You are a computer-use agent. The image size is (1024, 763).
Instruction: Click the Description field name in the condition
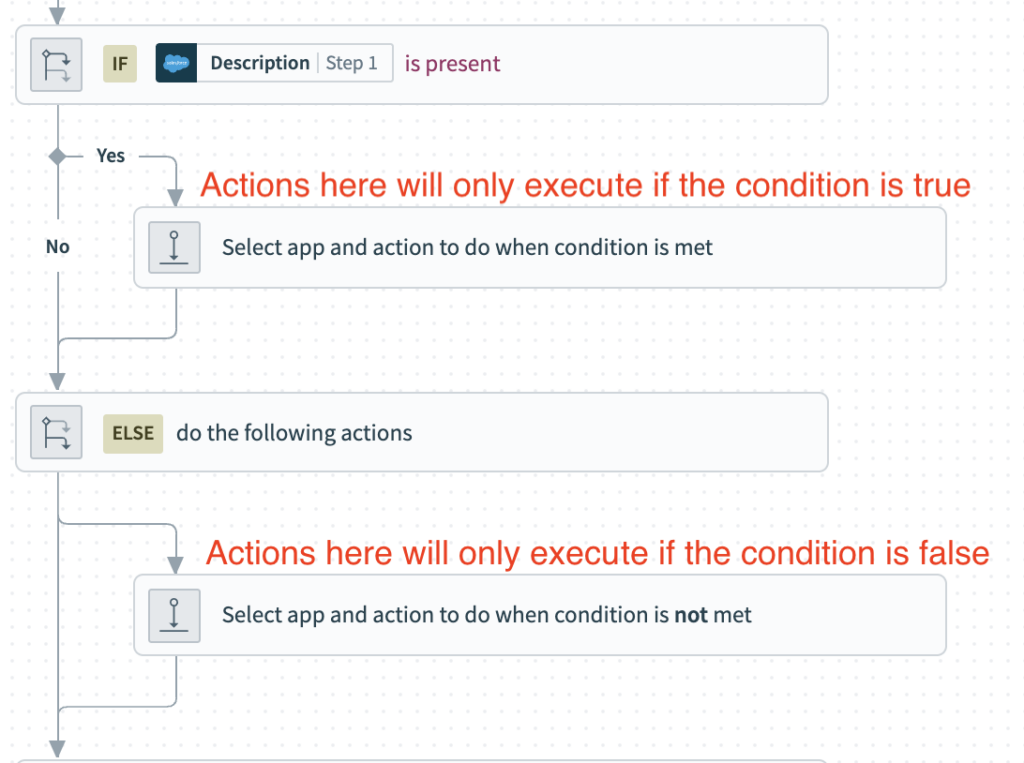coord(259,62)
